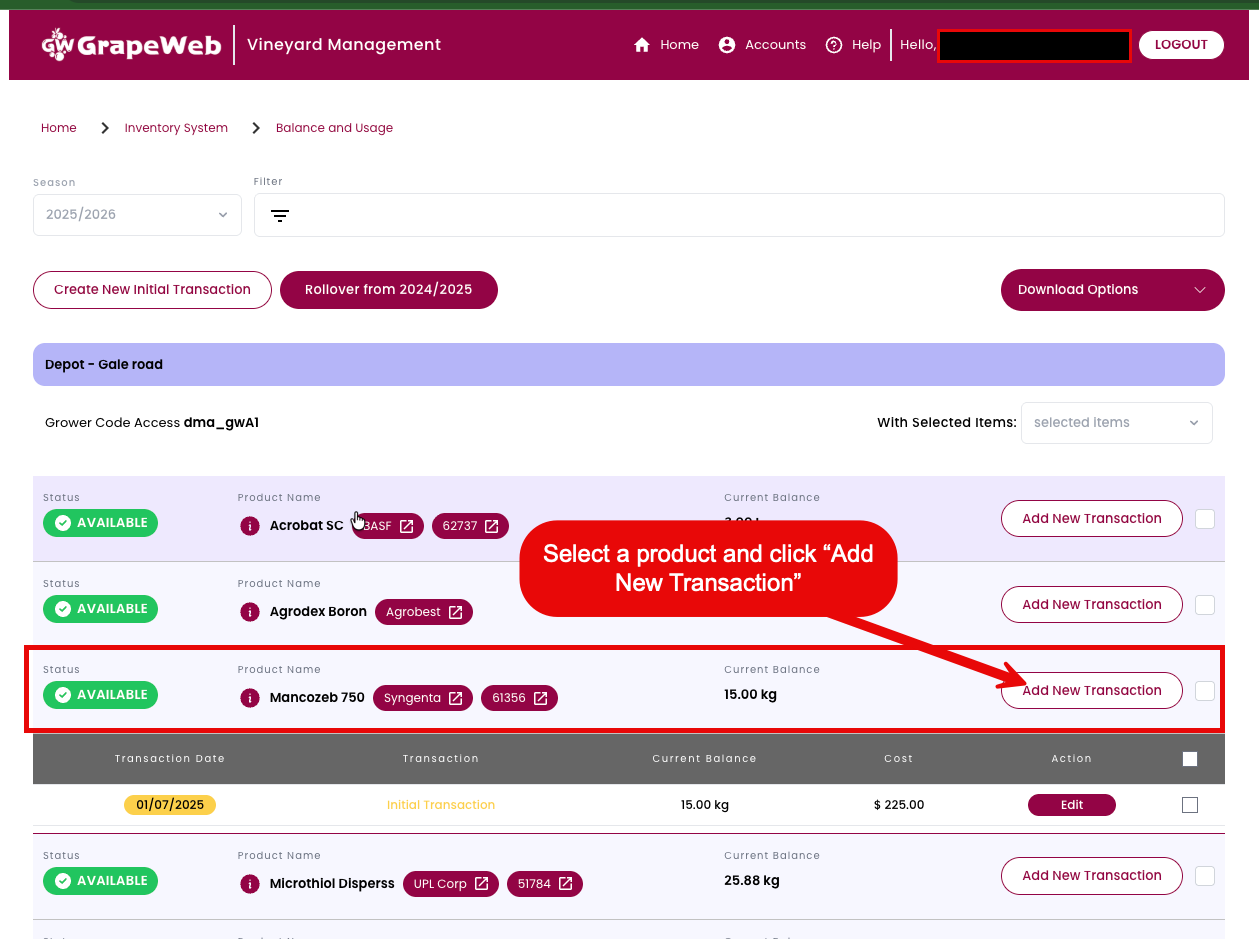Click the GrapeWeb logo icon
The width and height of the screenshot is (1259, 939).
coord(58,45)
